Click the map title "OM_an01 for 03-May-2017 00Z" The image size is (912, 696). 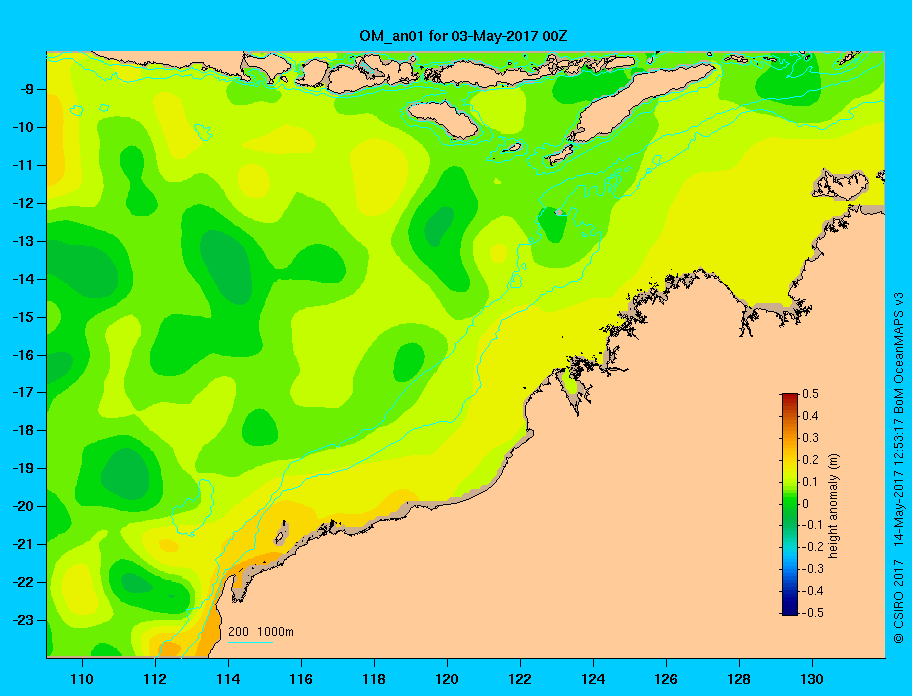point(463,36)
